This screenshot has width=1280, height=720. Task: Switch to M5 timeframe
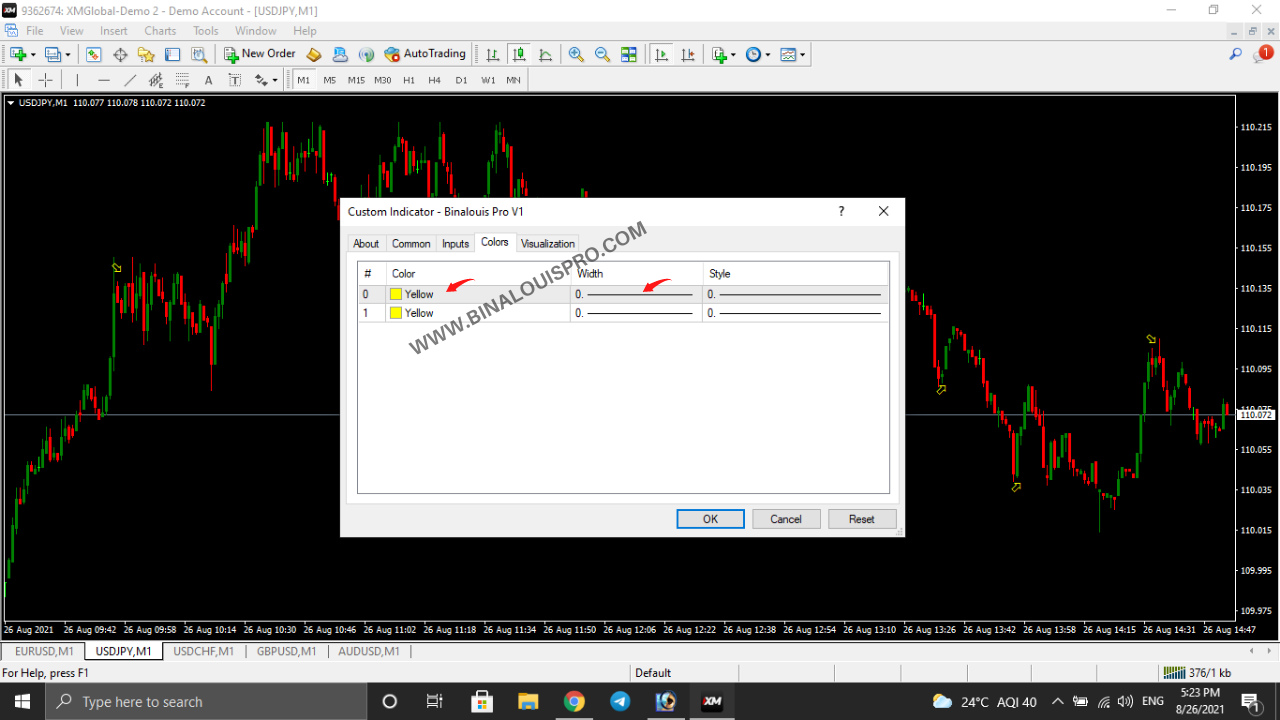[330, 80]
